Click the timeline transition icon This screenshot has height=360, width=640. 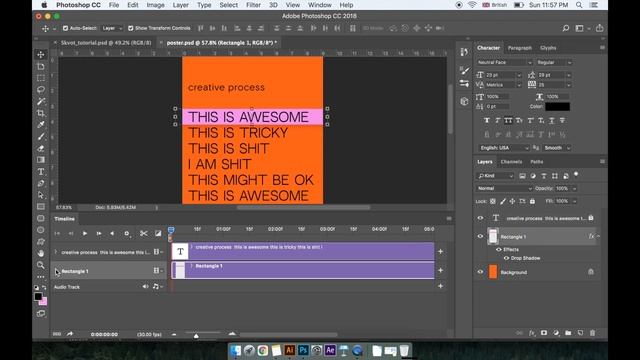click(158, 233)
